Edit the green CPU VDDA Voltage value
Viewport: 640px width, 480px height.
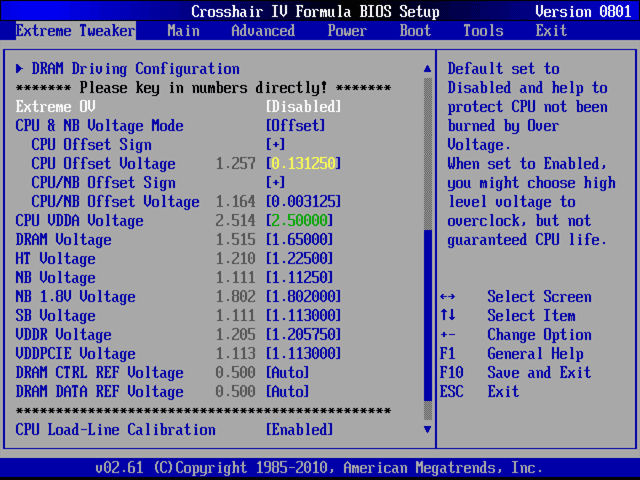coord(299,221)
